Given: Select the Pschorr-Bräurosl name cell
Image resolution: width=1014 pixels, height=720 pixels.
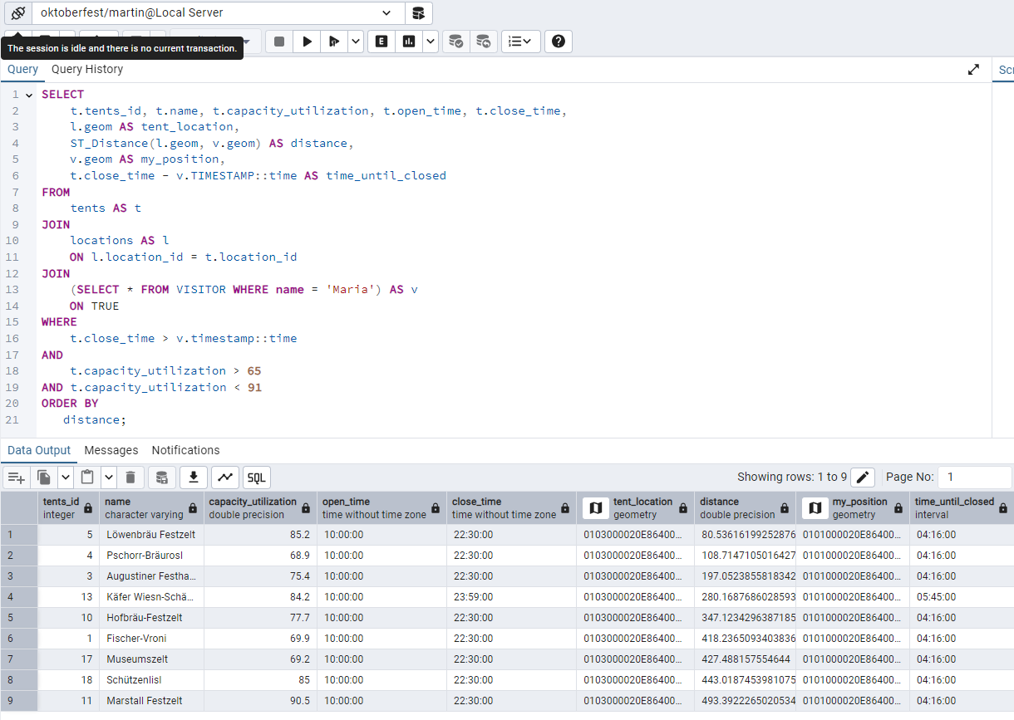Looking at the screenshot, I should (x=151, y=556).
